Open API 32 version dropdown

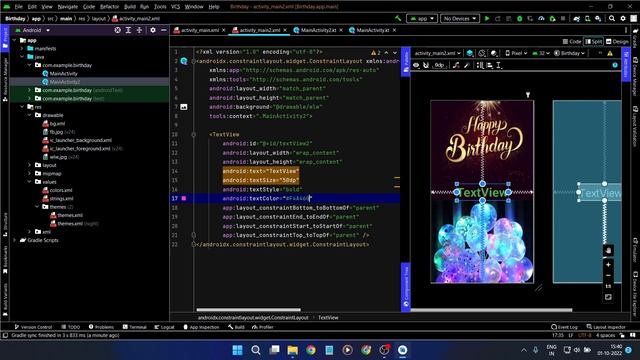point(541,53)
